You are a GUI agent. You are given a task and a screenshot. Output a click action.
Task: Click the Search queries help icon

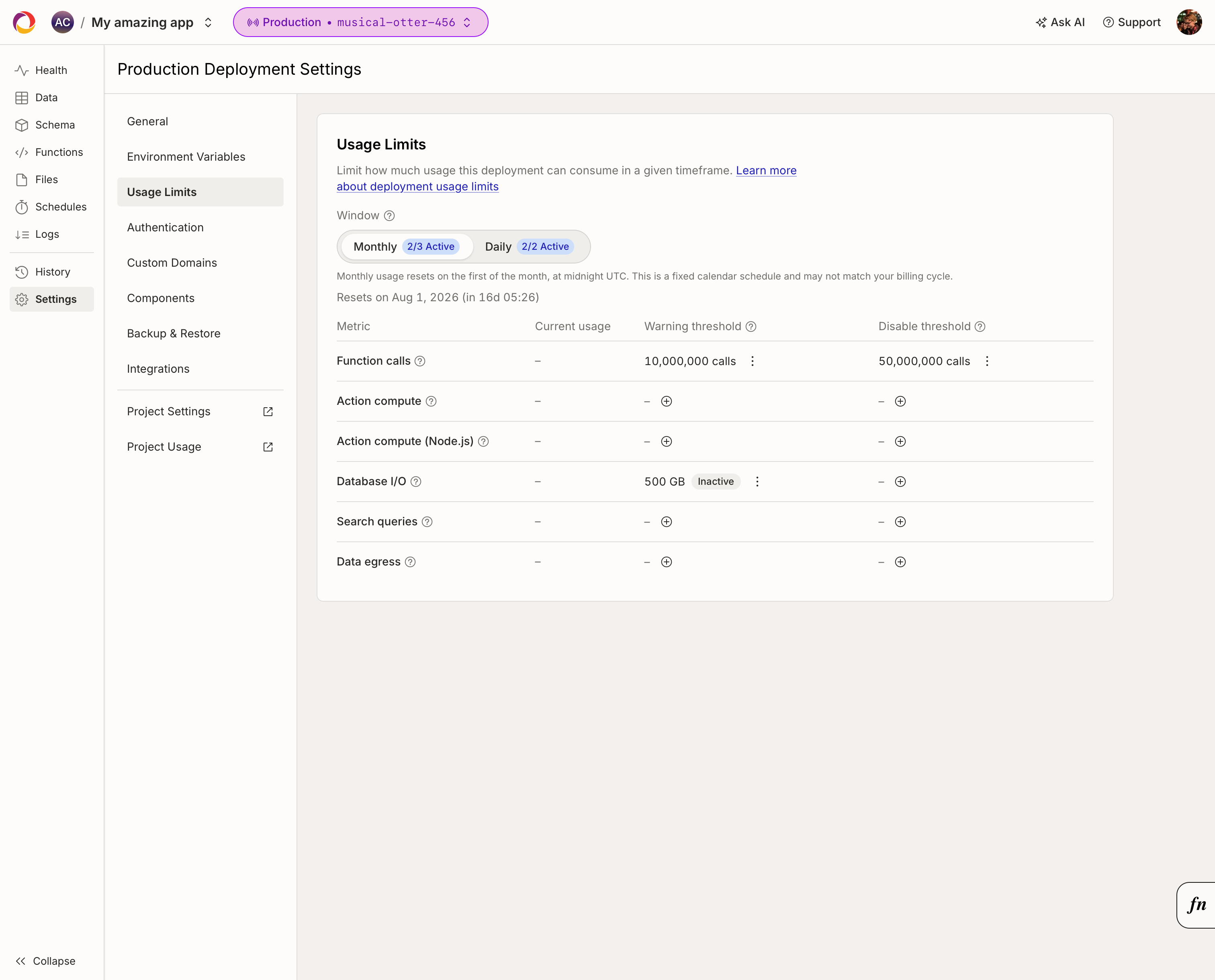pyautogui.click(x=427, y=522)
